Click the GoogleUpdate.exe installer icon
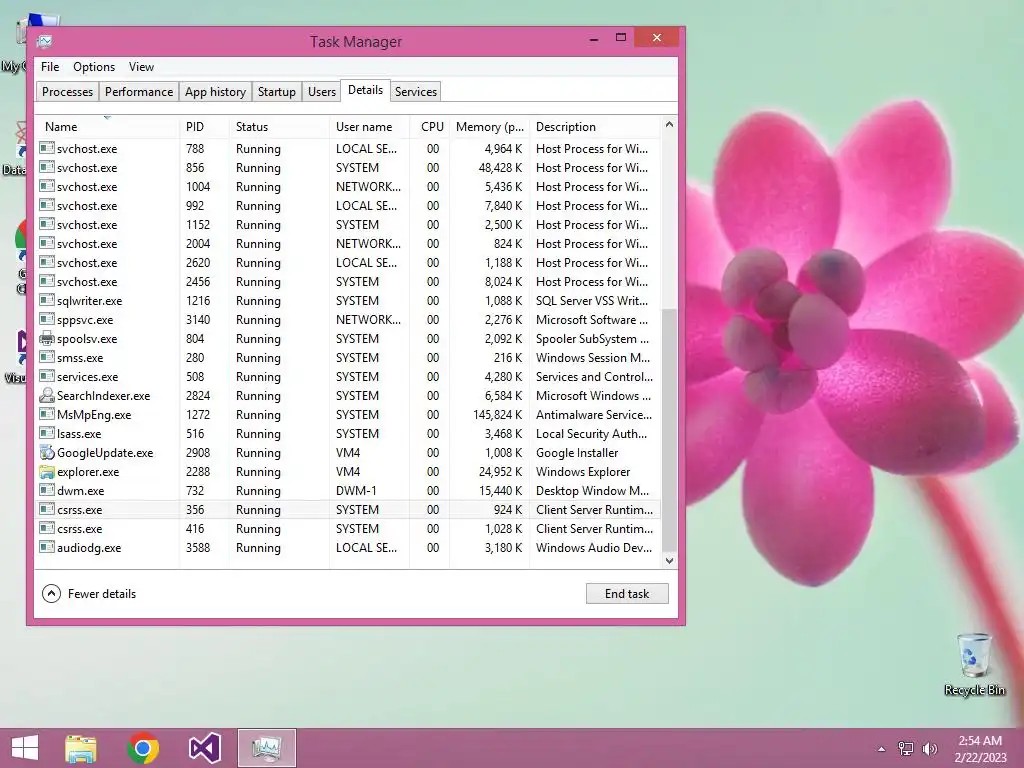The image size is (1024, 768). click(46, 453)
